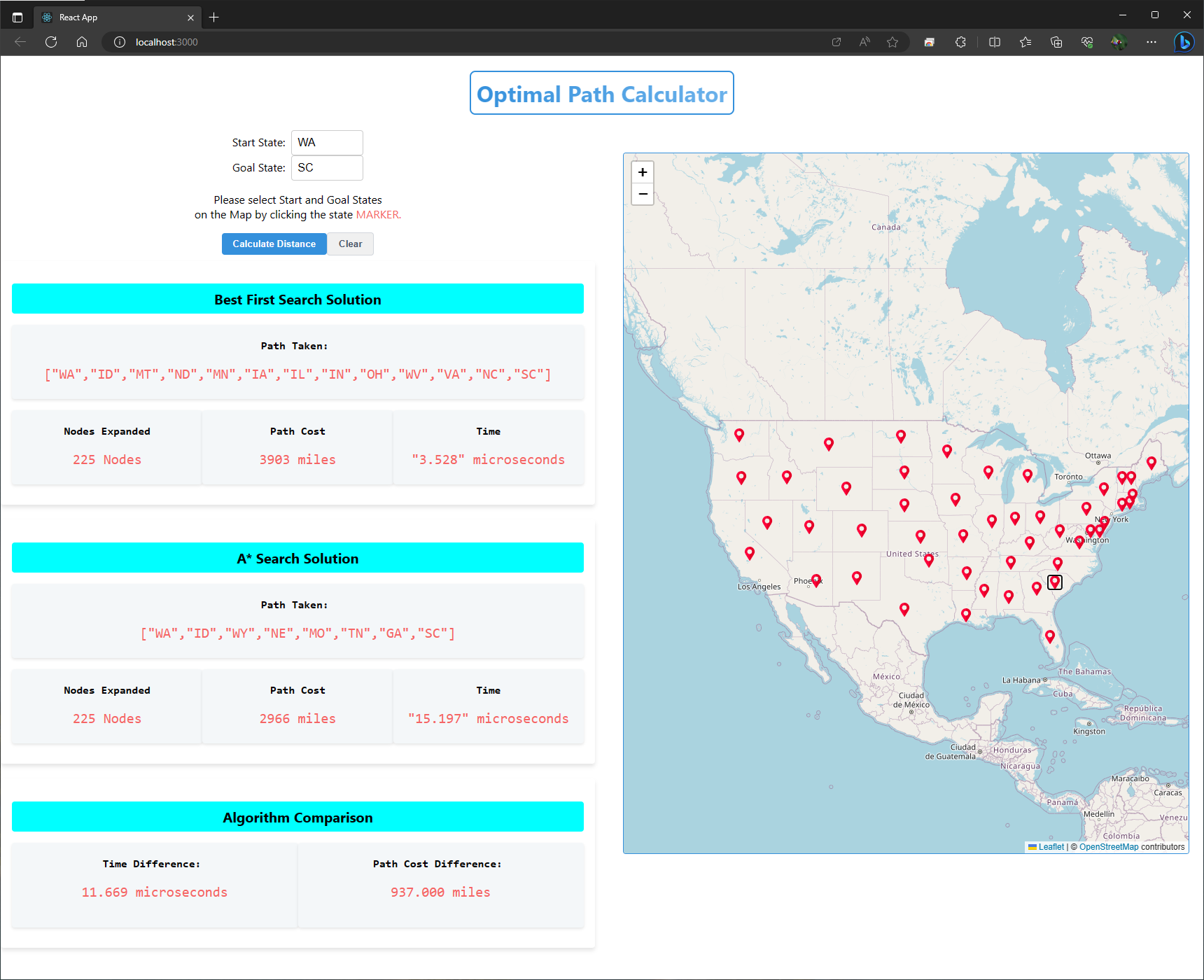
Task: Click the highlighted South Carolina marker
Action: click(x=1054, y=582)
